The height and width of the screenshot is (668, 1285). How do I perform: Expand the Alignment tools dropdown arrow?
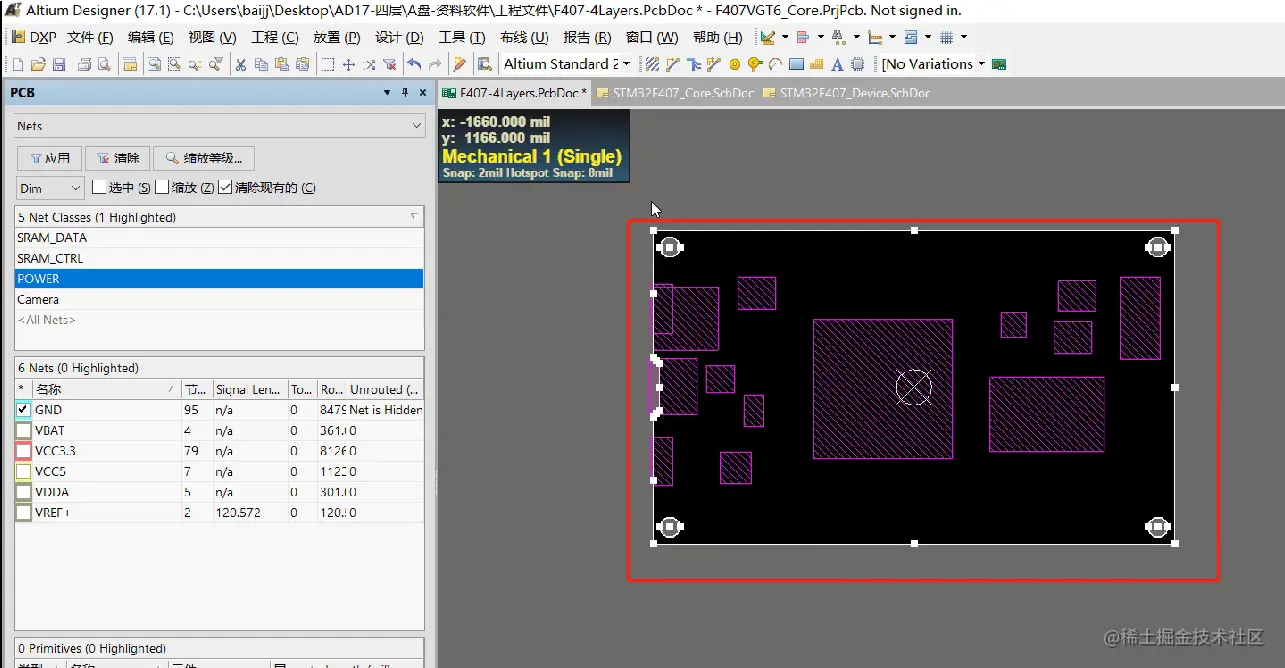point(820,37)
